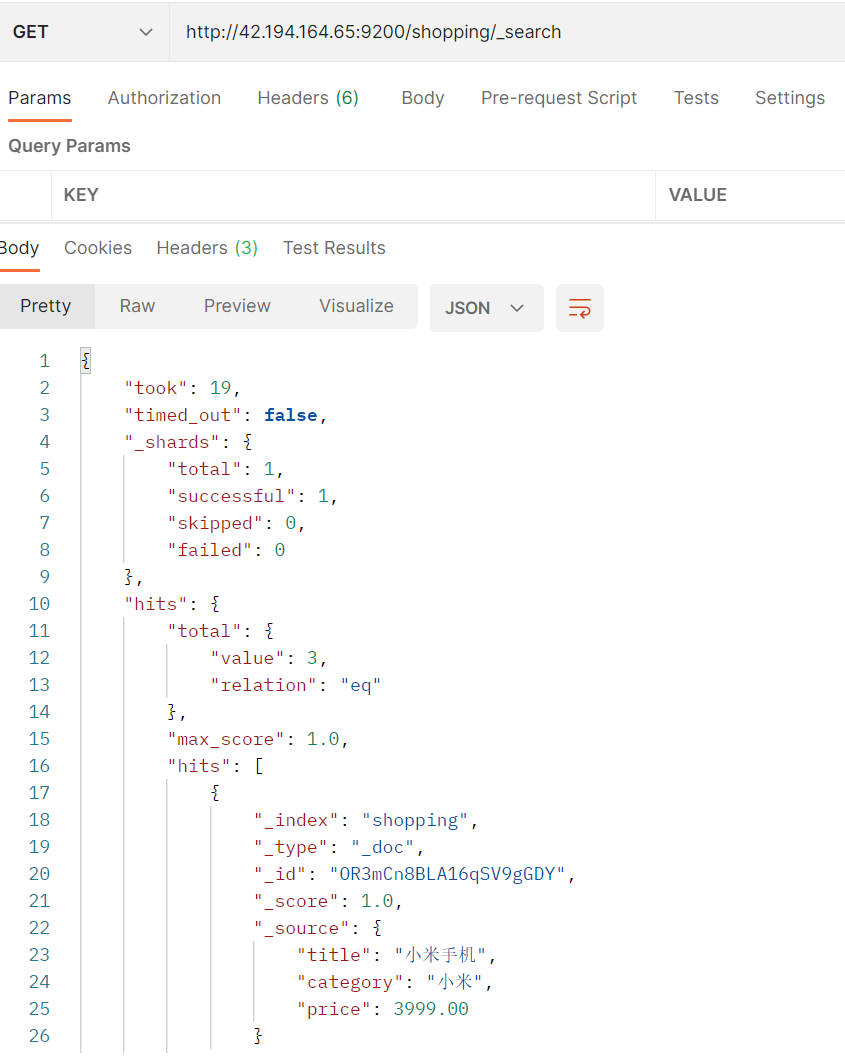845x1060 pixels.
Task: Switch response view to Raw
Action: (137, 306)
